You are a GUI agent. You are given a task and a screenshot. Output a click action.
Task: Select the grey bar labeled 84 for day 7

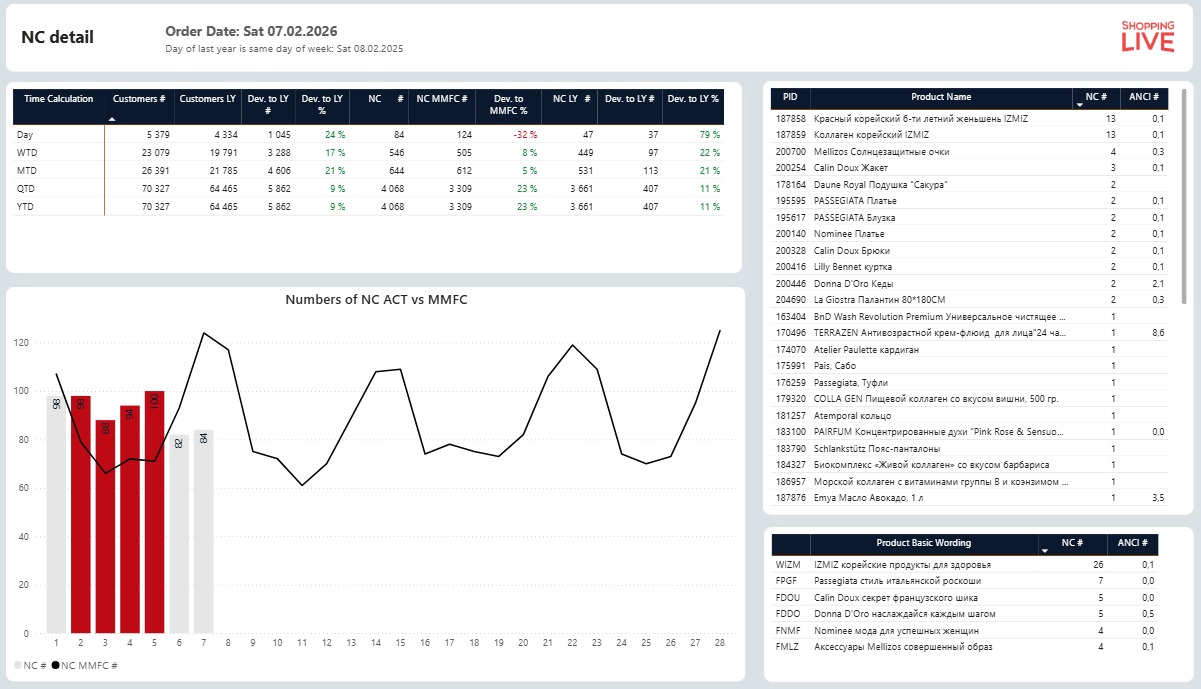coord(203,532)
